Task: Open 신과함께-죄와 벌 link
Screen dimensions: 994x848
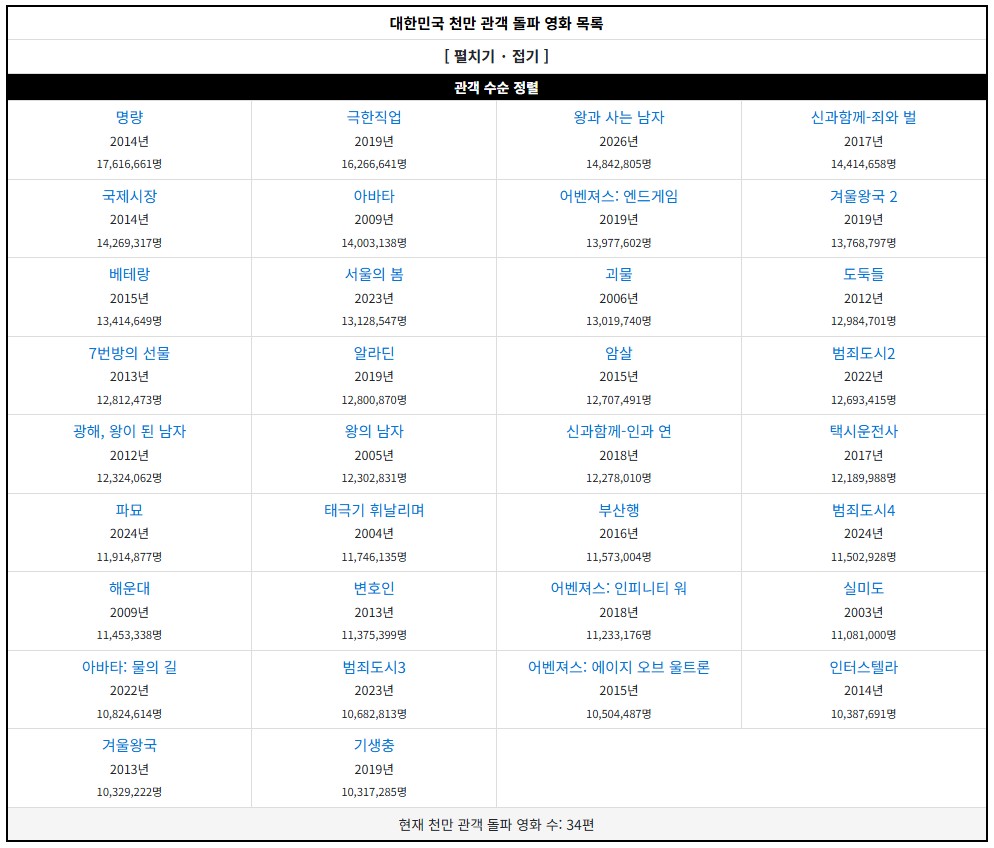Action: (x=863, y=117)
